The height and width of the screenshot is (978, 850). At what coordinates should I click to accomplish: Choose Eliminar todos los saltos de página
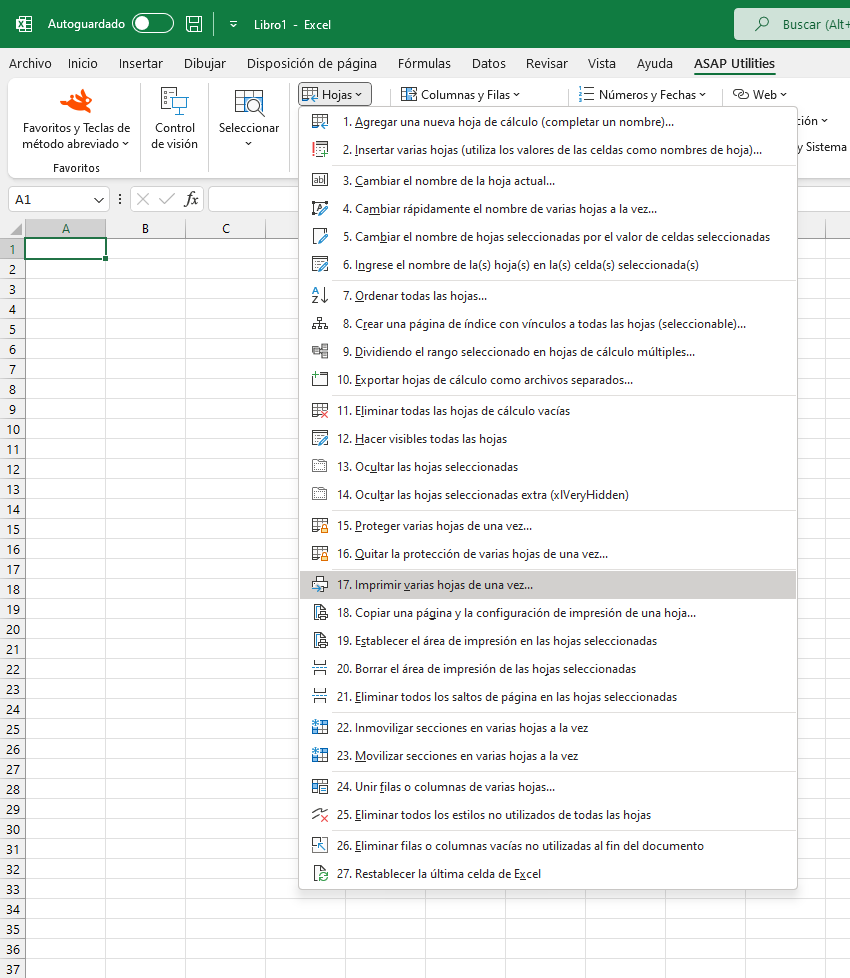pos(548,697)
